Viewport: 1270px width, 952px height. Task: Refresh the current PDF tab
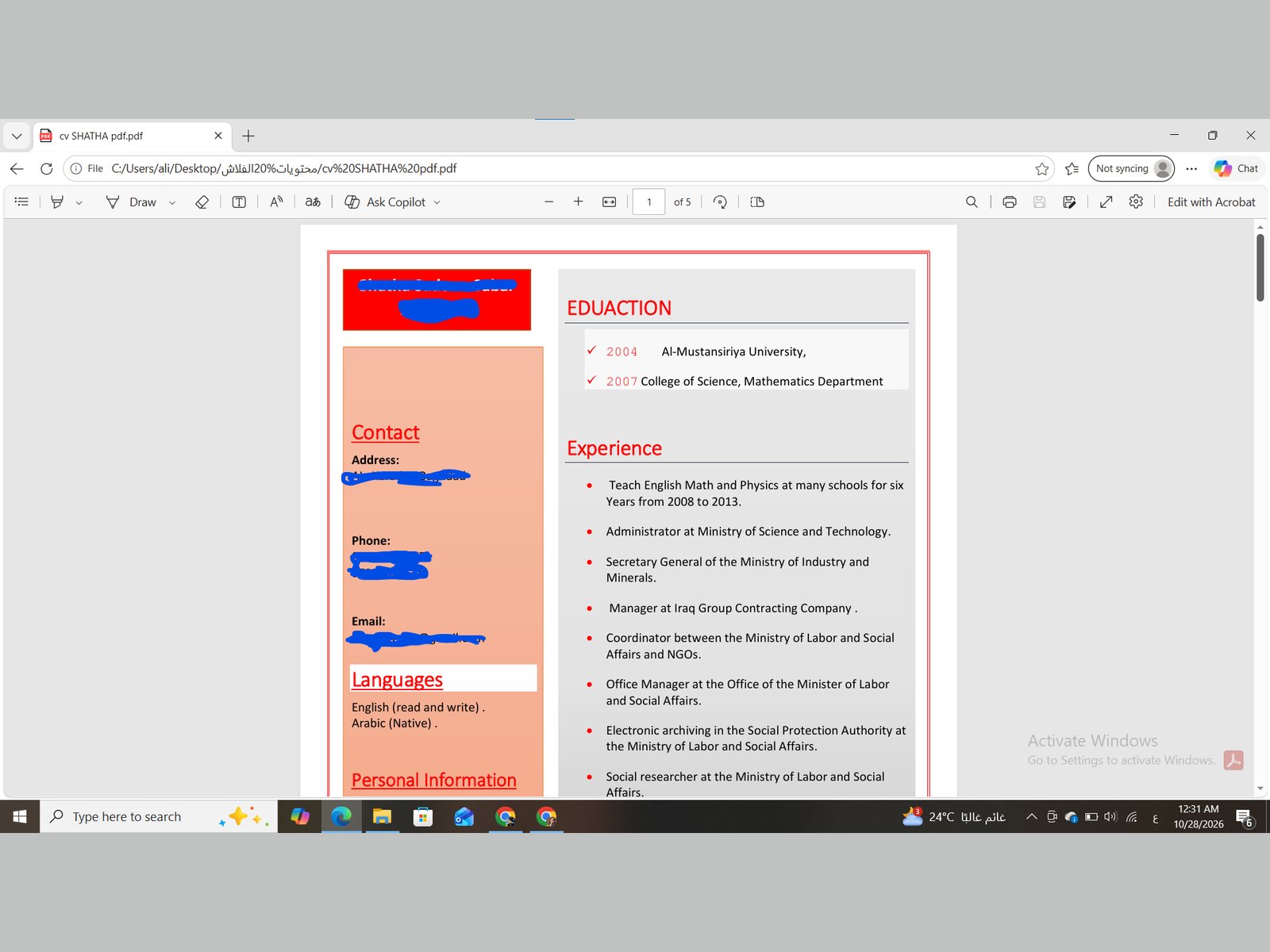pyautogui.click(x=46, y=168)
